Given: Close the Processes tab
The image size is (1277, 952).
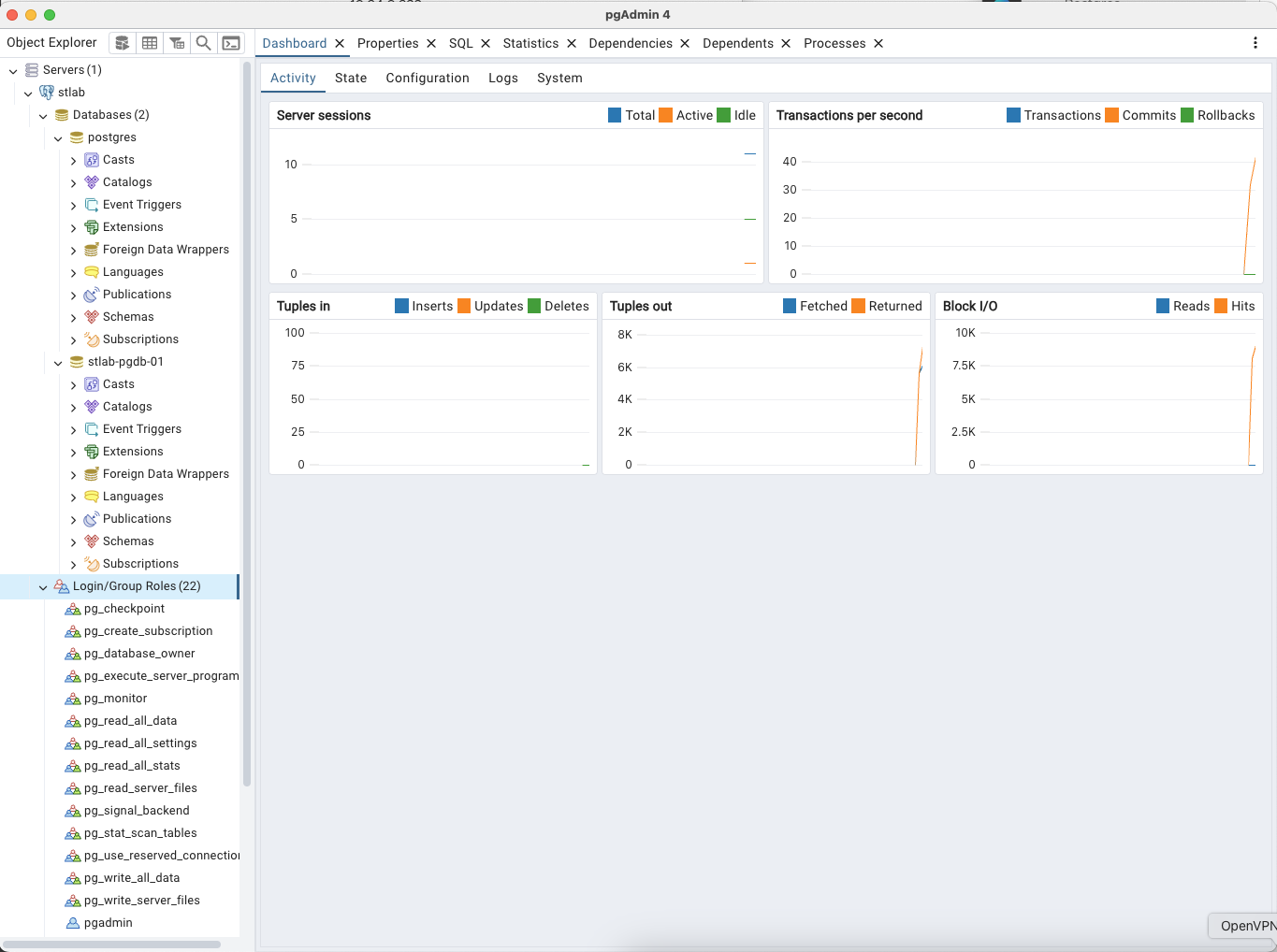Looking at the screenshot, I should tap(878, 44).
